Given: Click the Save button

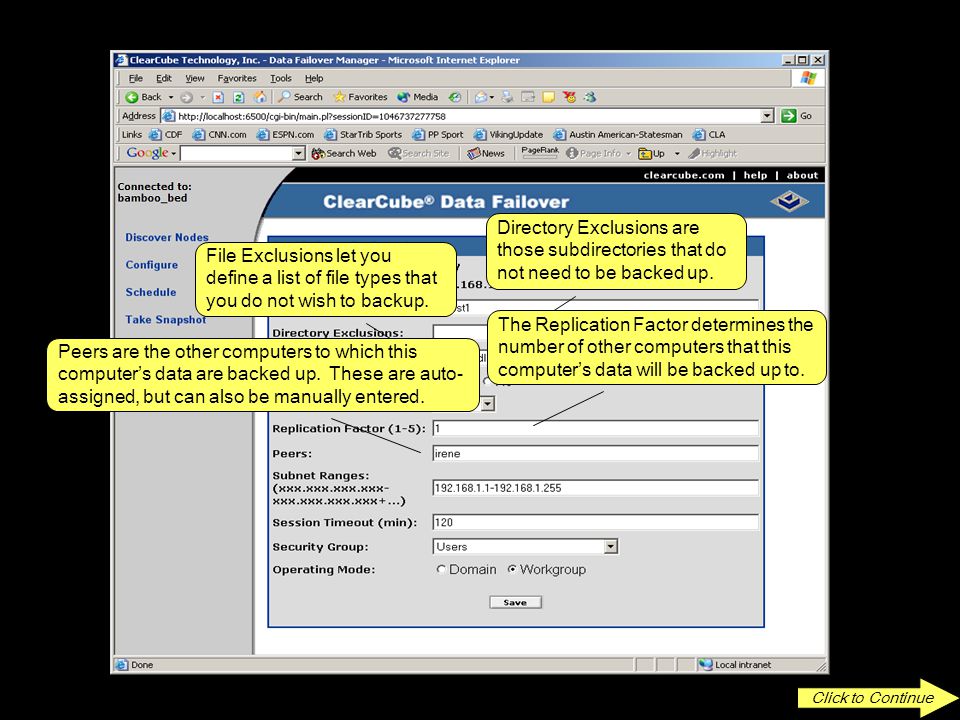Looking at the screenshot, I should coord(516,602).
